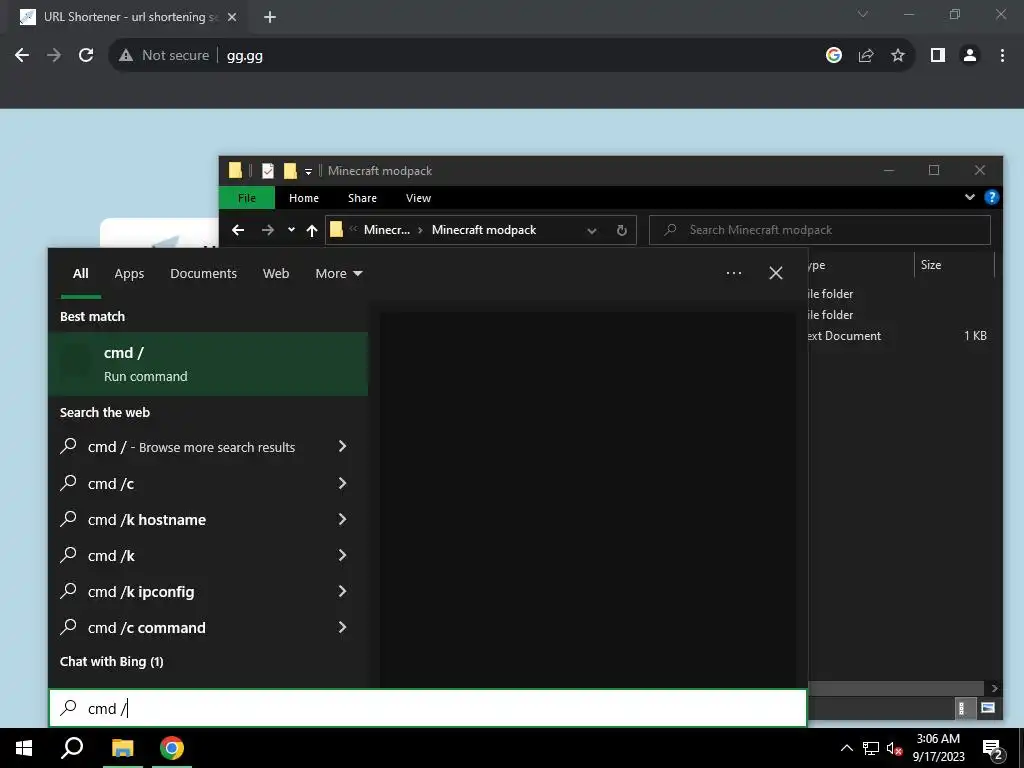Open a new Chrome tab

click(x=270, y=17)
